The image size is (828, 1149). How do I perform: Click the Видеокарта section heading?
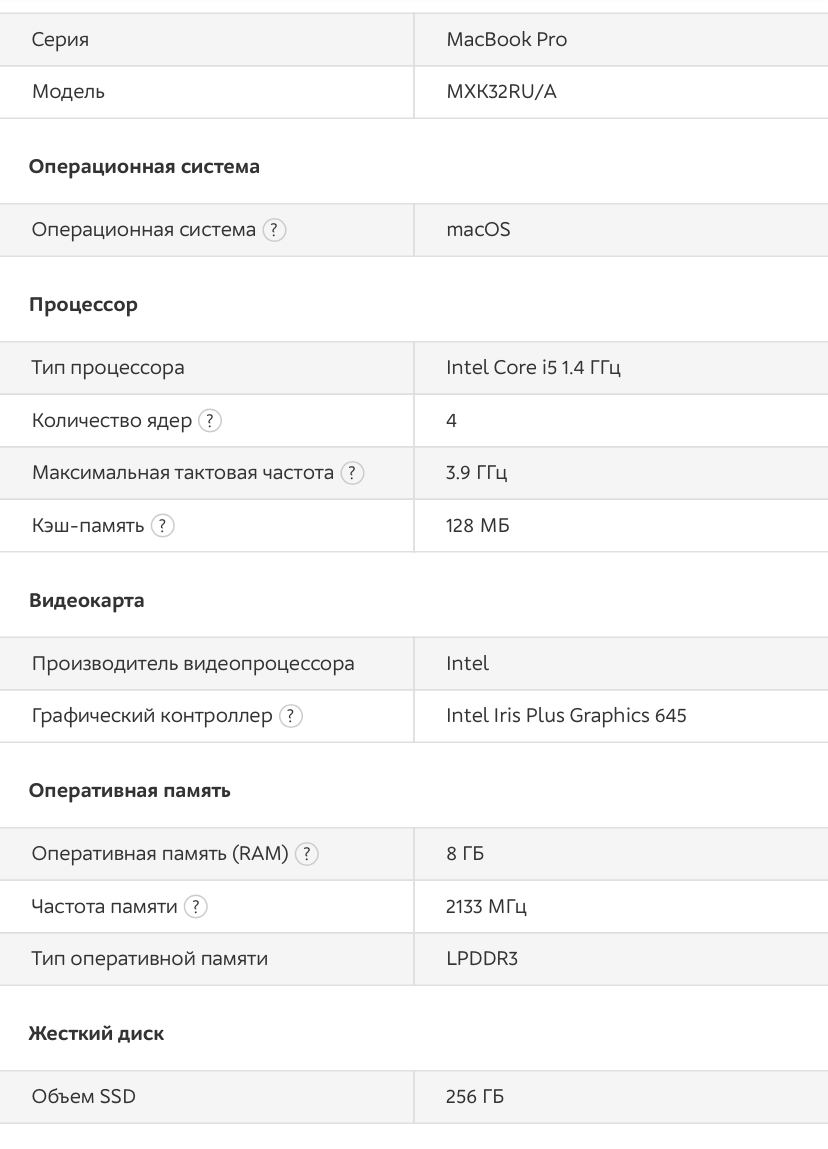[x=86, y=601]
